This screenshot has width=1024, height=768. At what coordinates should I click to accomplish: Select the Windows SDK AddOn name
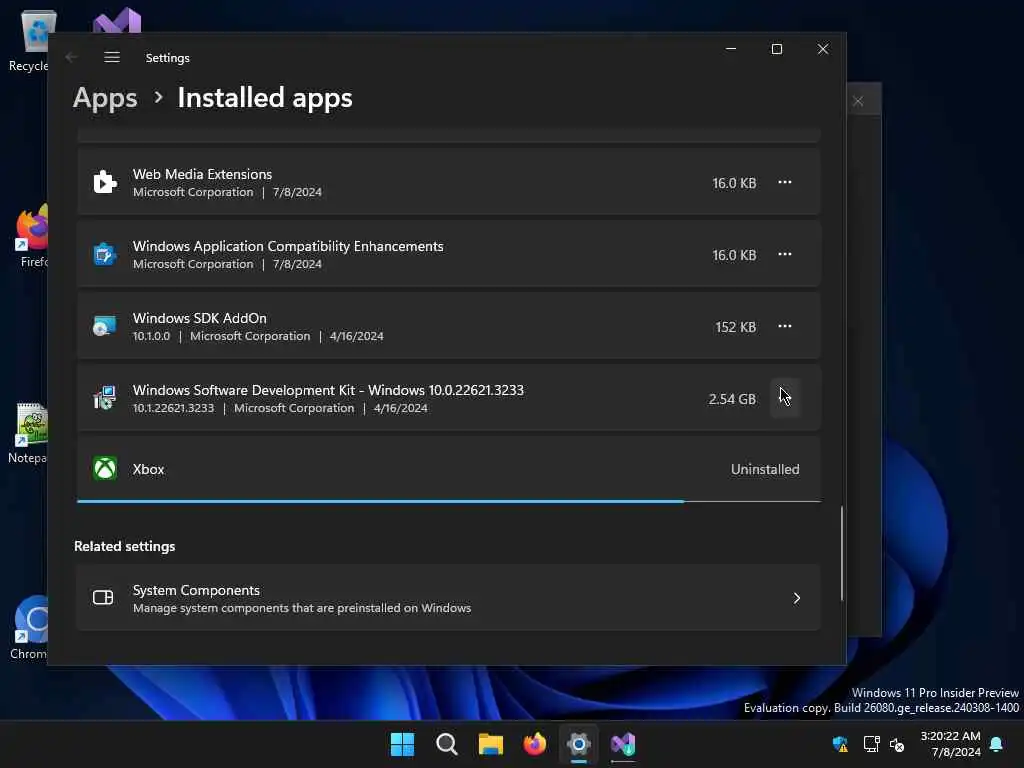(x=200, y=318)
